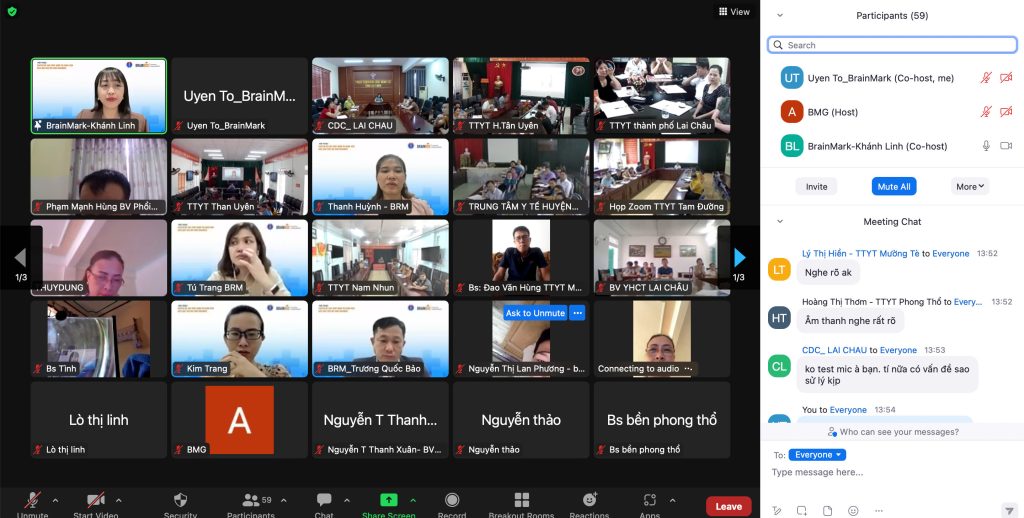Click the BL avatar for BrainMark-Khánh Linh

(792, 146)
